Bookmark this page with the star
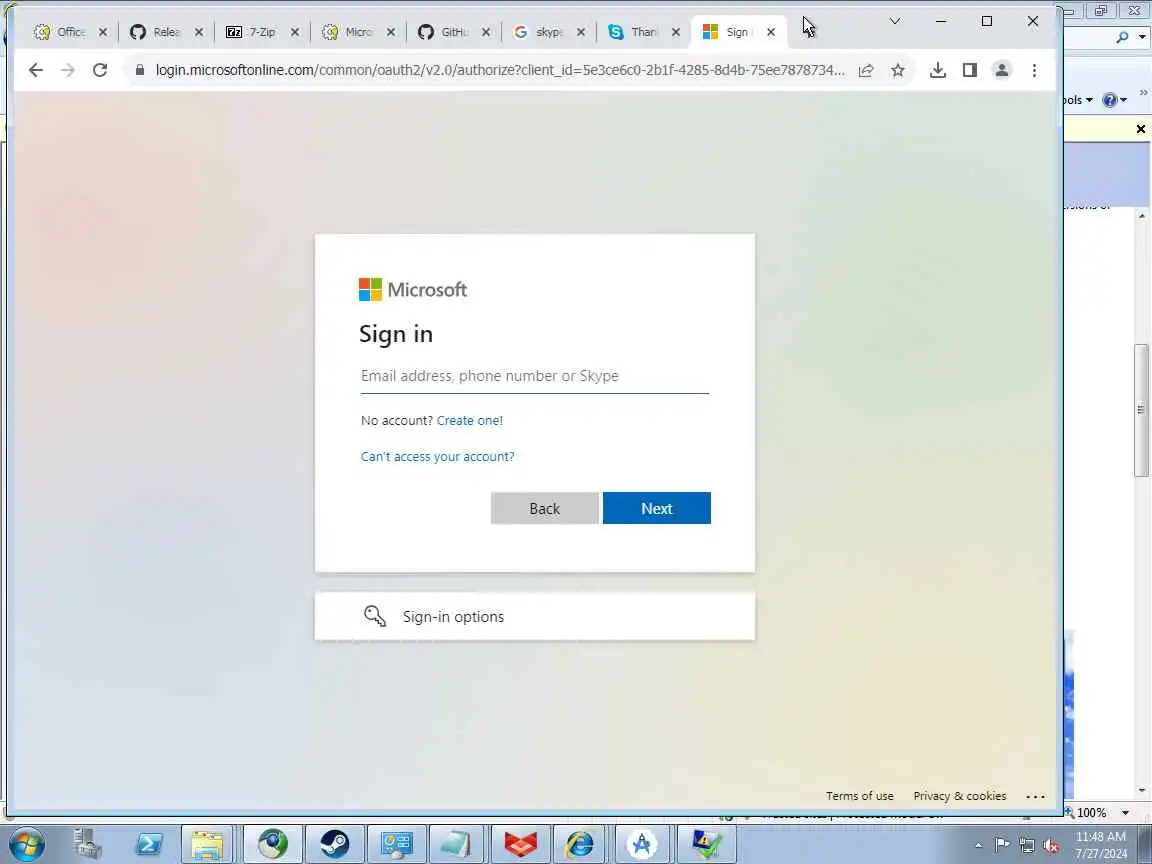Image resolution: width=1152 pixels, height=864 pixels. (x=898, y=70)
